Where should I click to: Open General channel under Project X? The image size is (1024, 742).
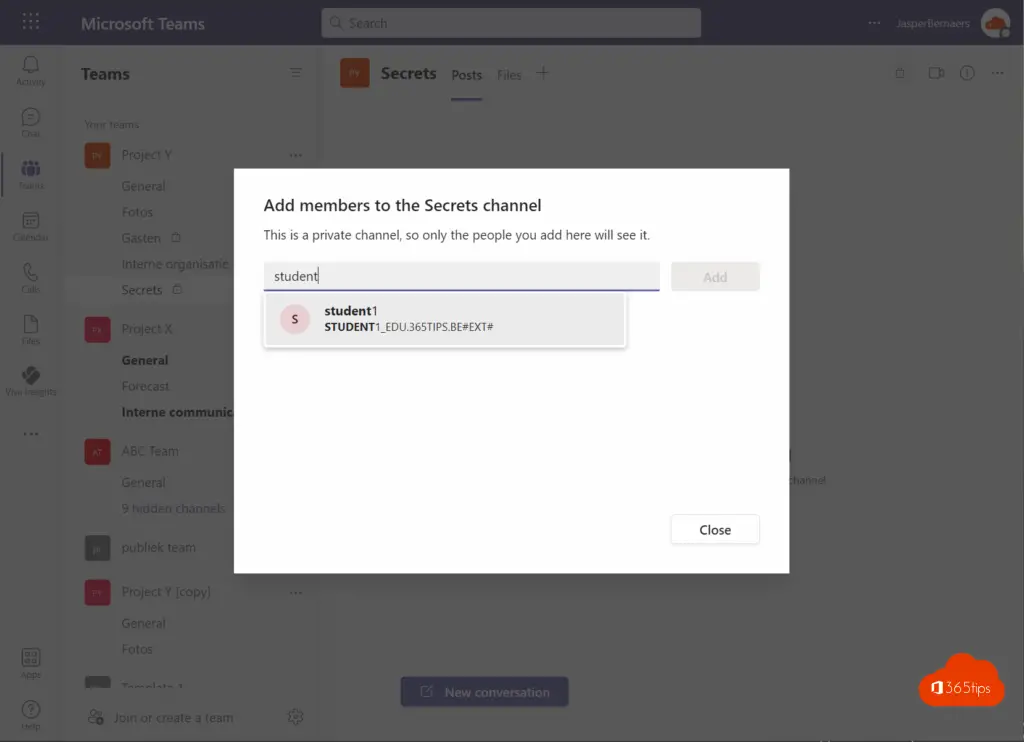point(145,360)
